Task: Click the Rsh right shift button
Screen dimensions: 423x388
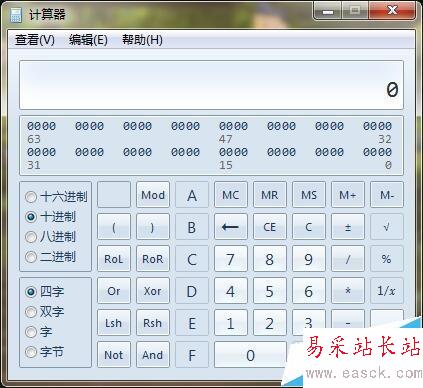Action: click(x=153, y=323)
